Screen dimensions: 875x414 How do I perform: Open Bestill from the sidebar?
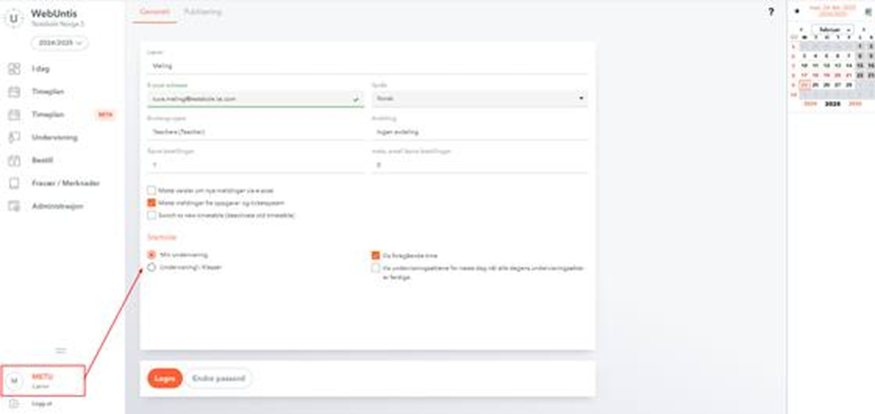pyautogui.click(x=14, y=160)
